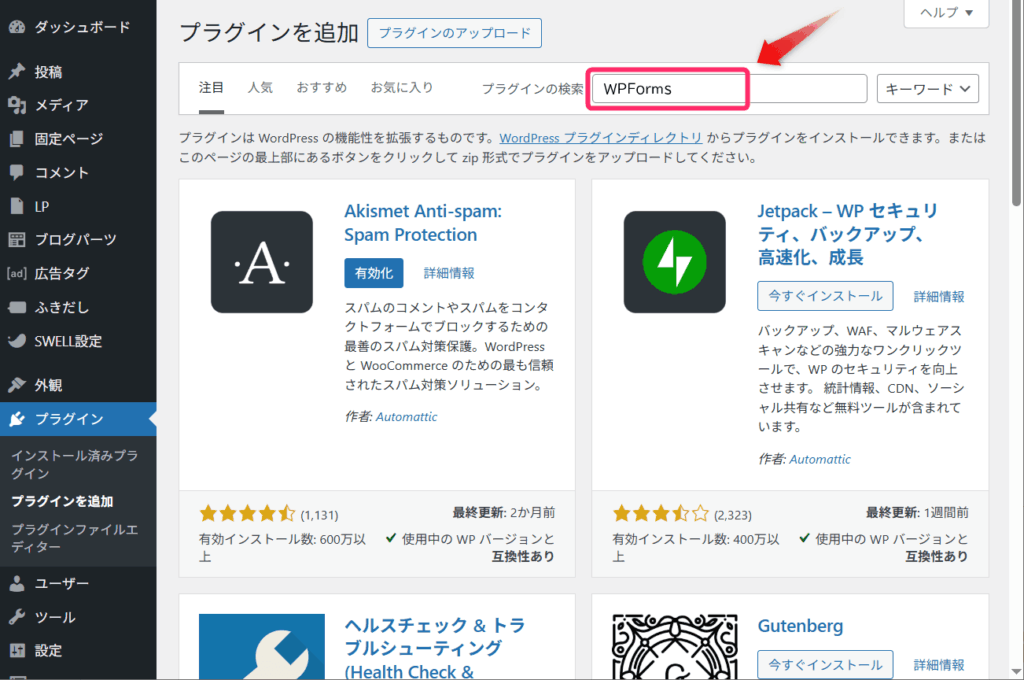This screenshot has width=1024, height=680.
Task: Click the Health Check wrench plugin icon
Action: pos(261,646)
